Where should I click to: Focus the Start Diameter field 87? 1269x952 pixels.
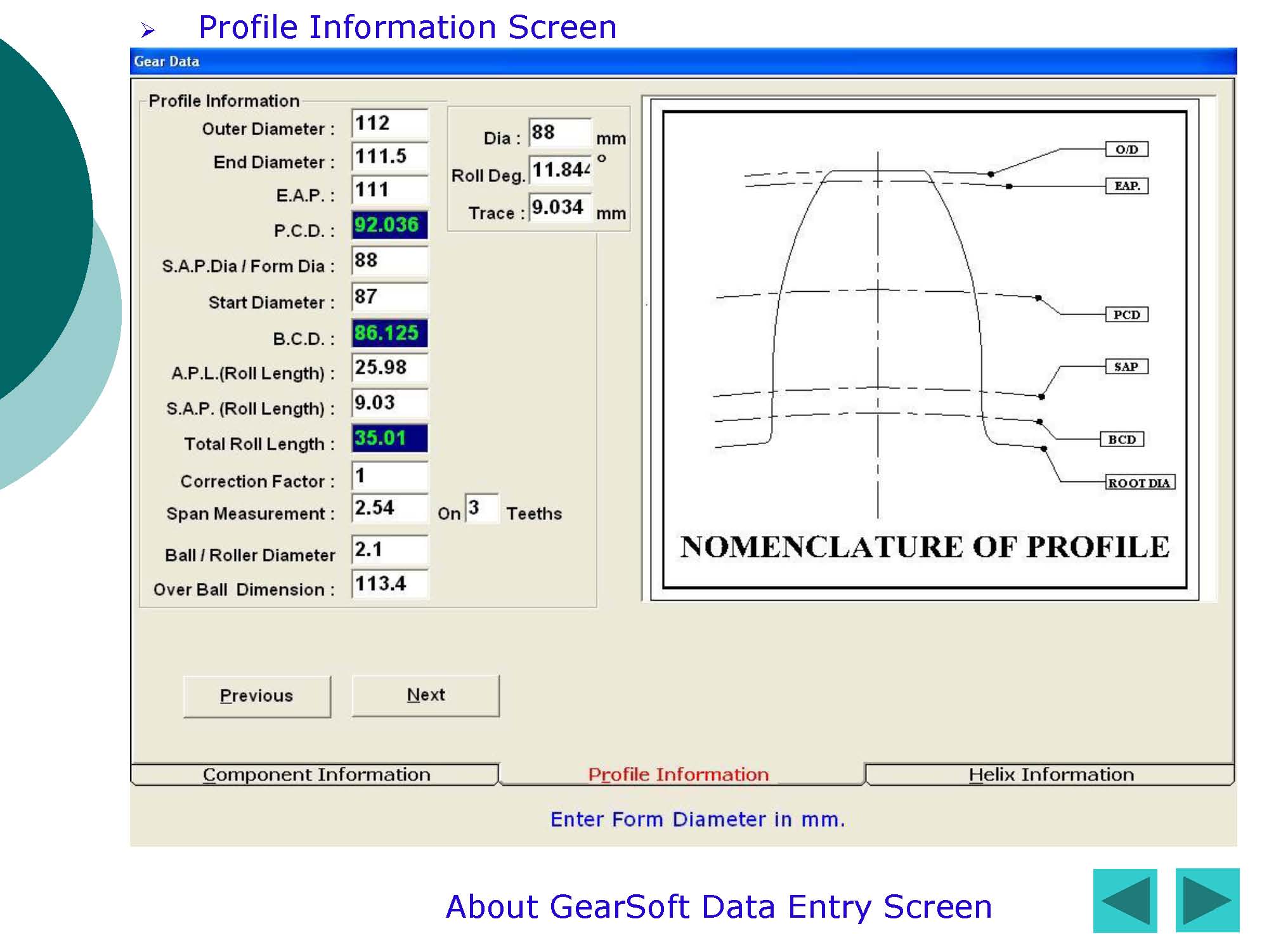(x=390, y=297)
